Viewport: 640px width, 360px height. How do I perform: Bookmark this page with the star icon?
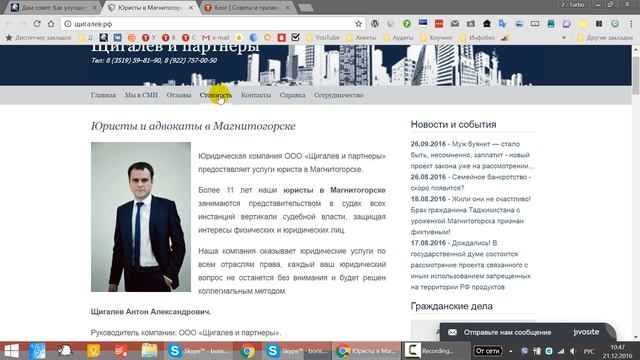(358, 24)
